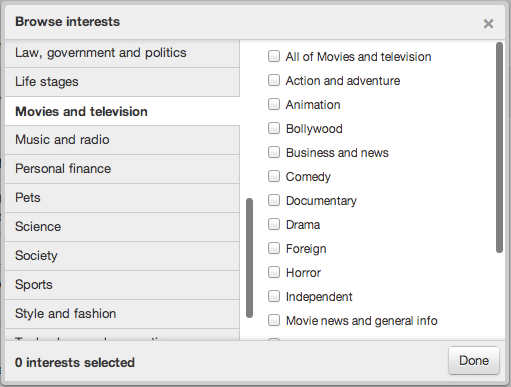Check the Business and news box
This screenshot has height=387, width=511.
click(x=274, y=152)
